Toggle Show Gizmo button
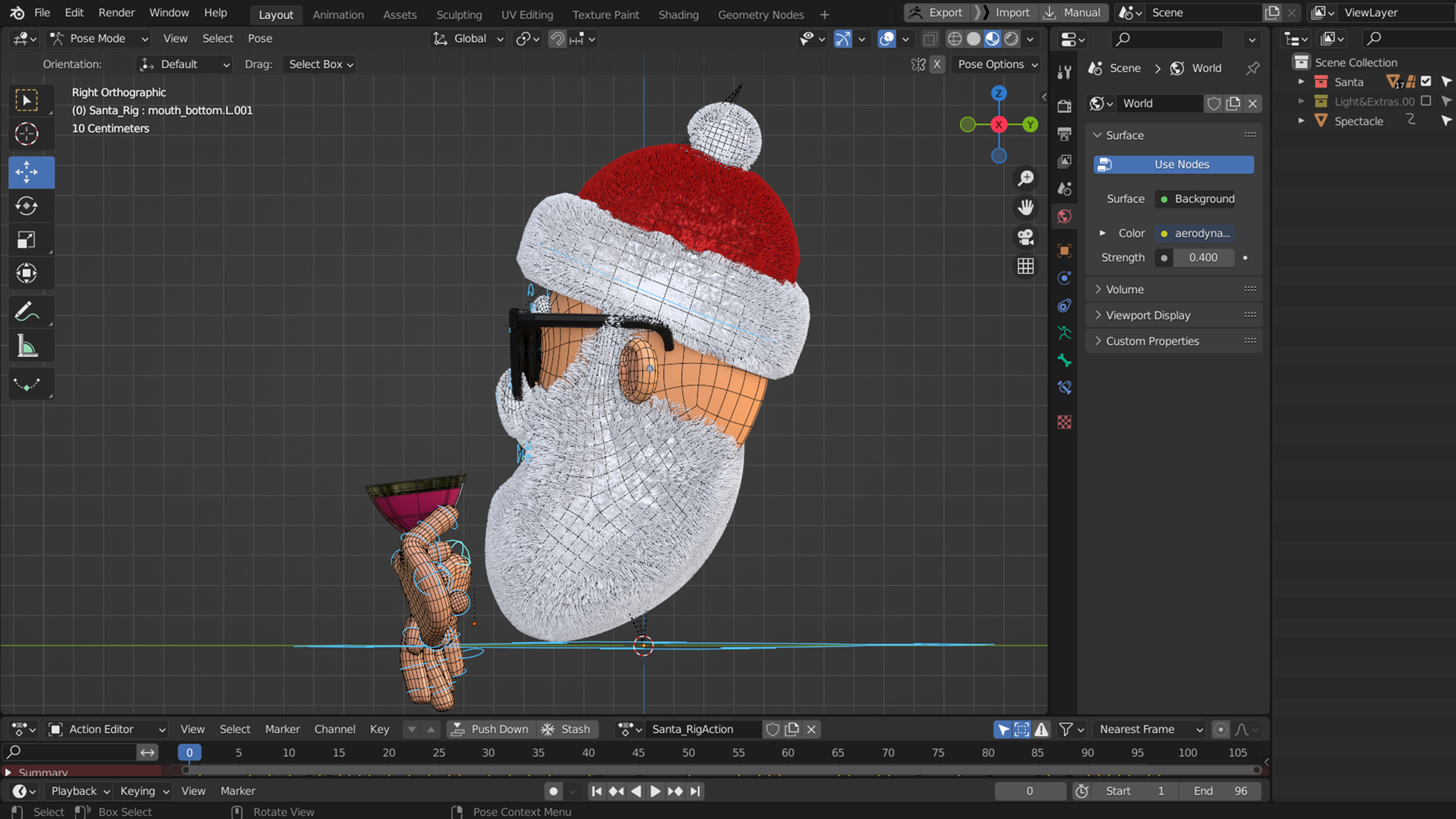This screenshot has height=819, width=1456. [842, 39]
